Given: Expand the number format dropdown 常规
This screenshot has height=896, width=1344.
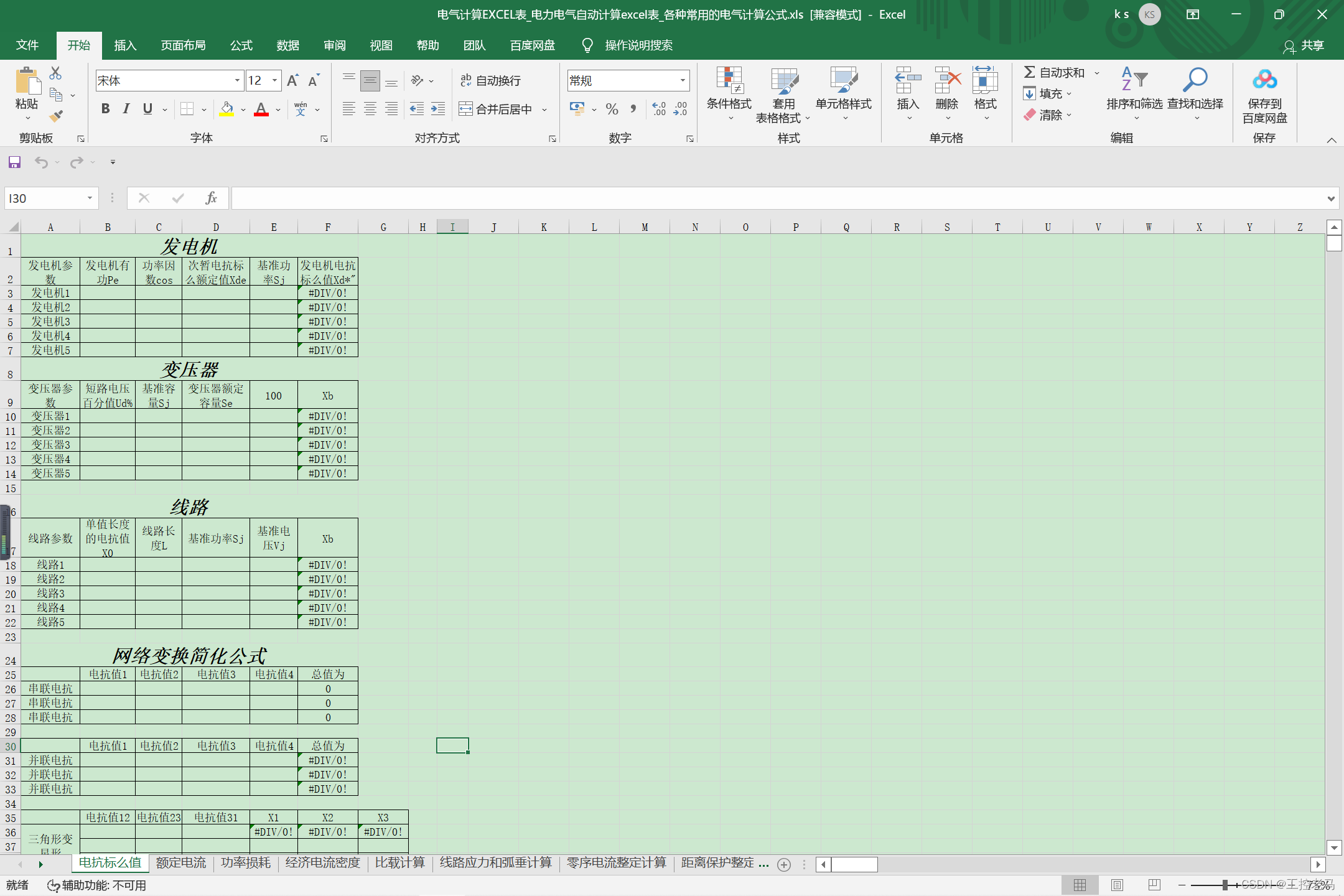Looking at the screenshot, I should tap(683, 81).
